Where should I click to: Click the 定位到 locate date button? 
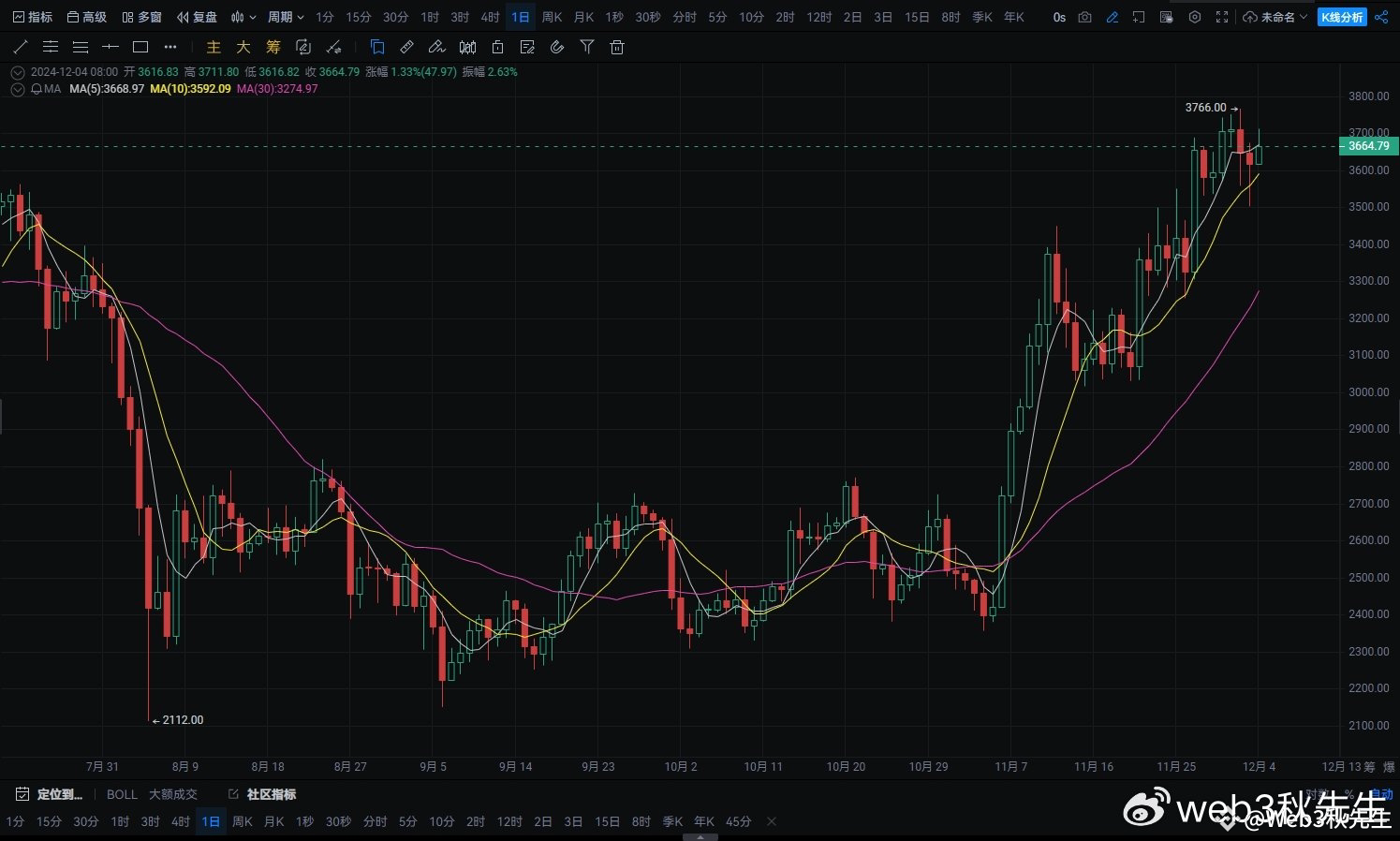[x=51, y=794]
